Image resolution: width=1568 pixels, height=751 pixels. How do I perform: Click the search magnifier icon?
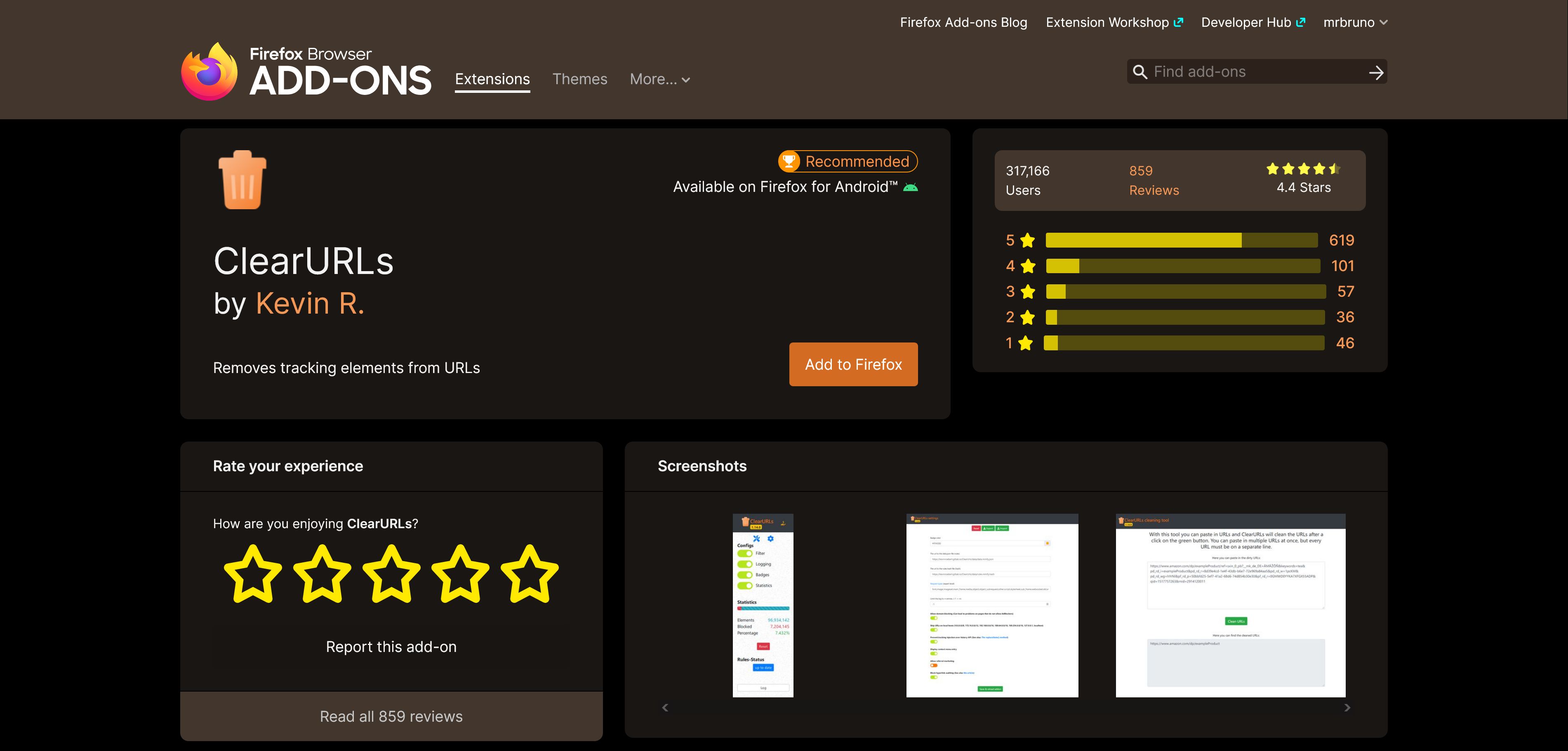click(1140, 72)
